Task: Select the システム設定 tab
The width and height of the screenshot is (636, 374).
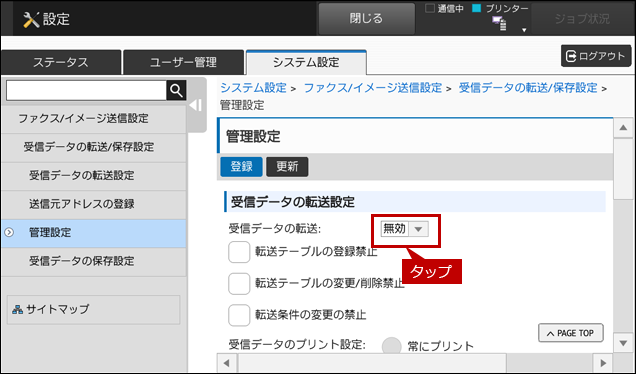Action: pyautogui.click(x=306, y=62)
